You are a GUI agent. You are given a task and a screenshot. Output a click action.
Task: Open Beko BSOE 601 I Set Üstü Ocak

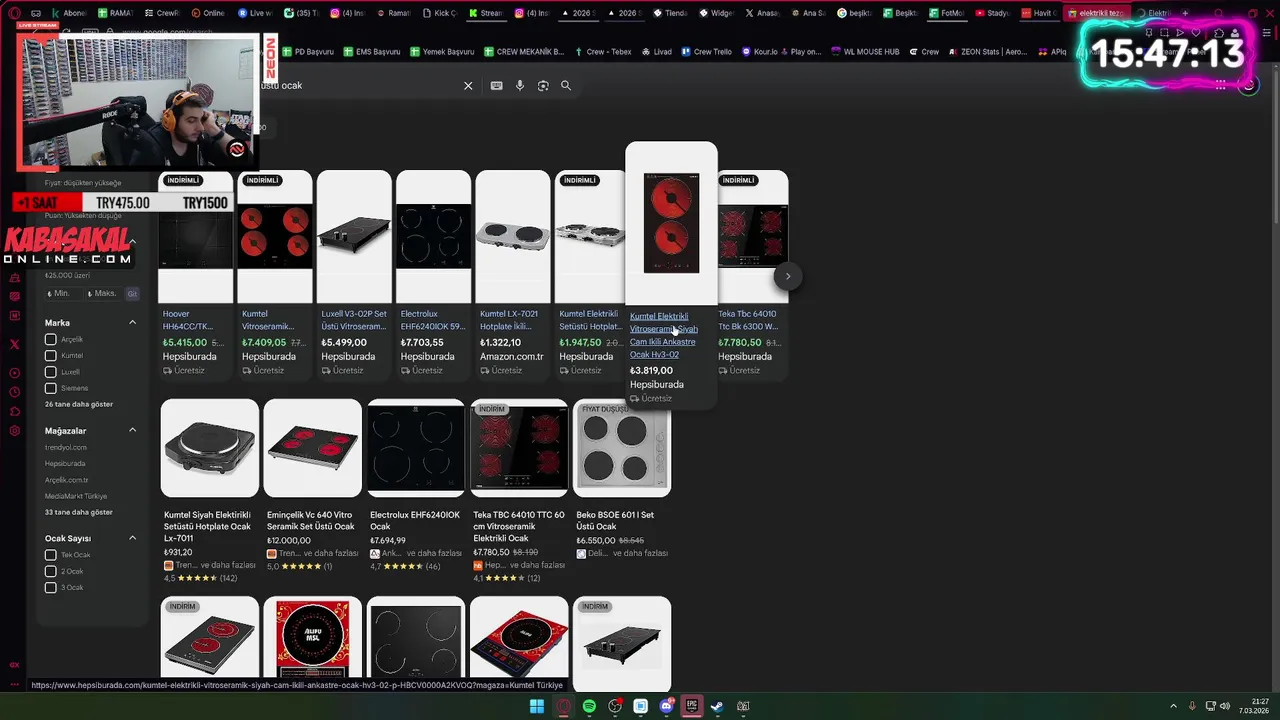[621, 480]
